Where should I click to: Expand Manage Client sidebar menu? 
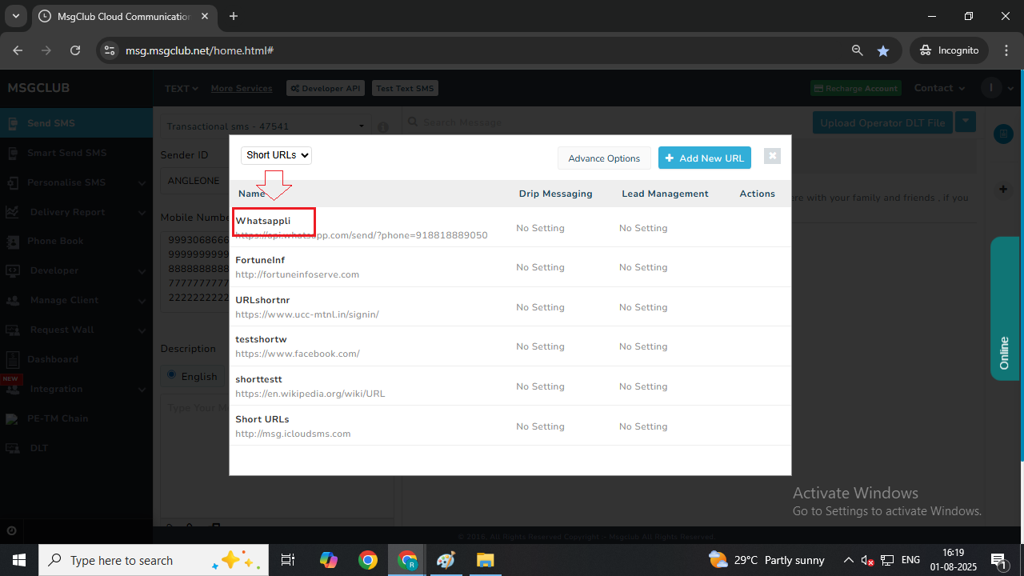(x=76, y=300)
